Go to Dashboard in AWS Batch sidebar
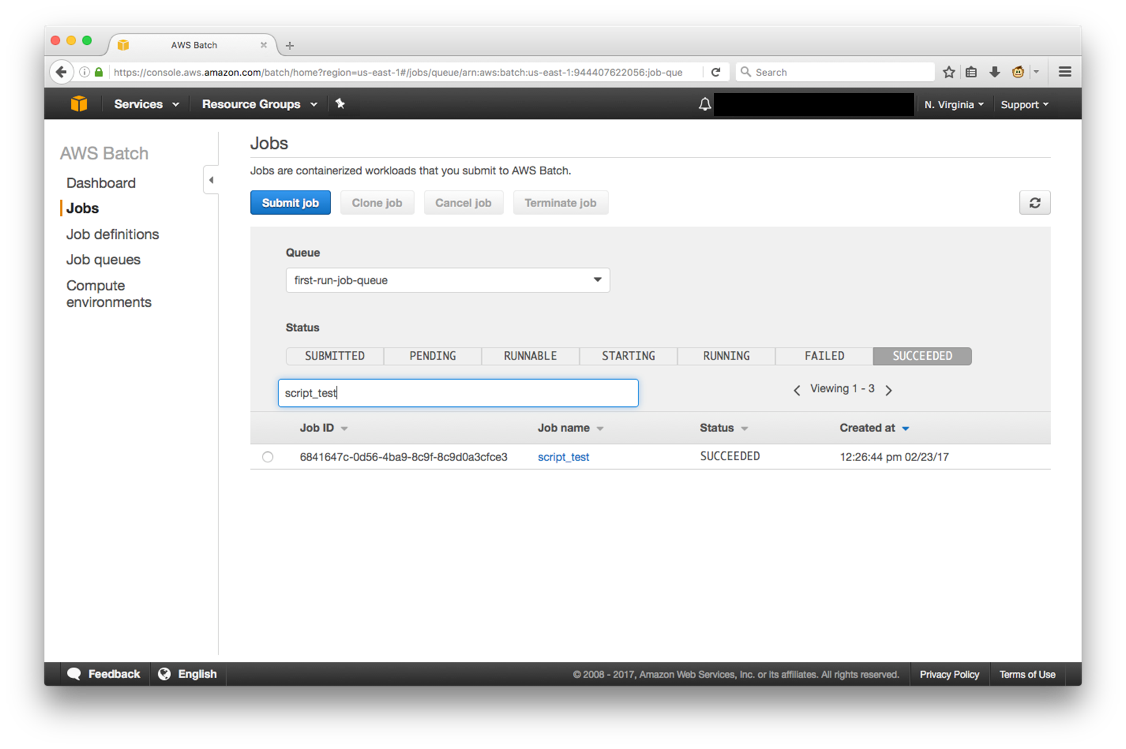This screenshot has height=749, width=1126. point(101,183)
